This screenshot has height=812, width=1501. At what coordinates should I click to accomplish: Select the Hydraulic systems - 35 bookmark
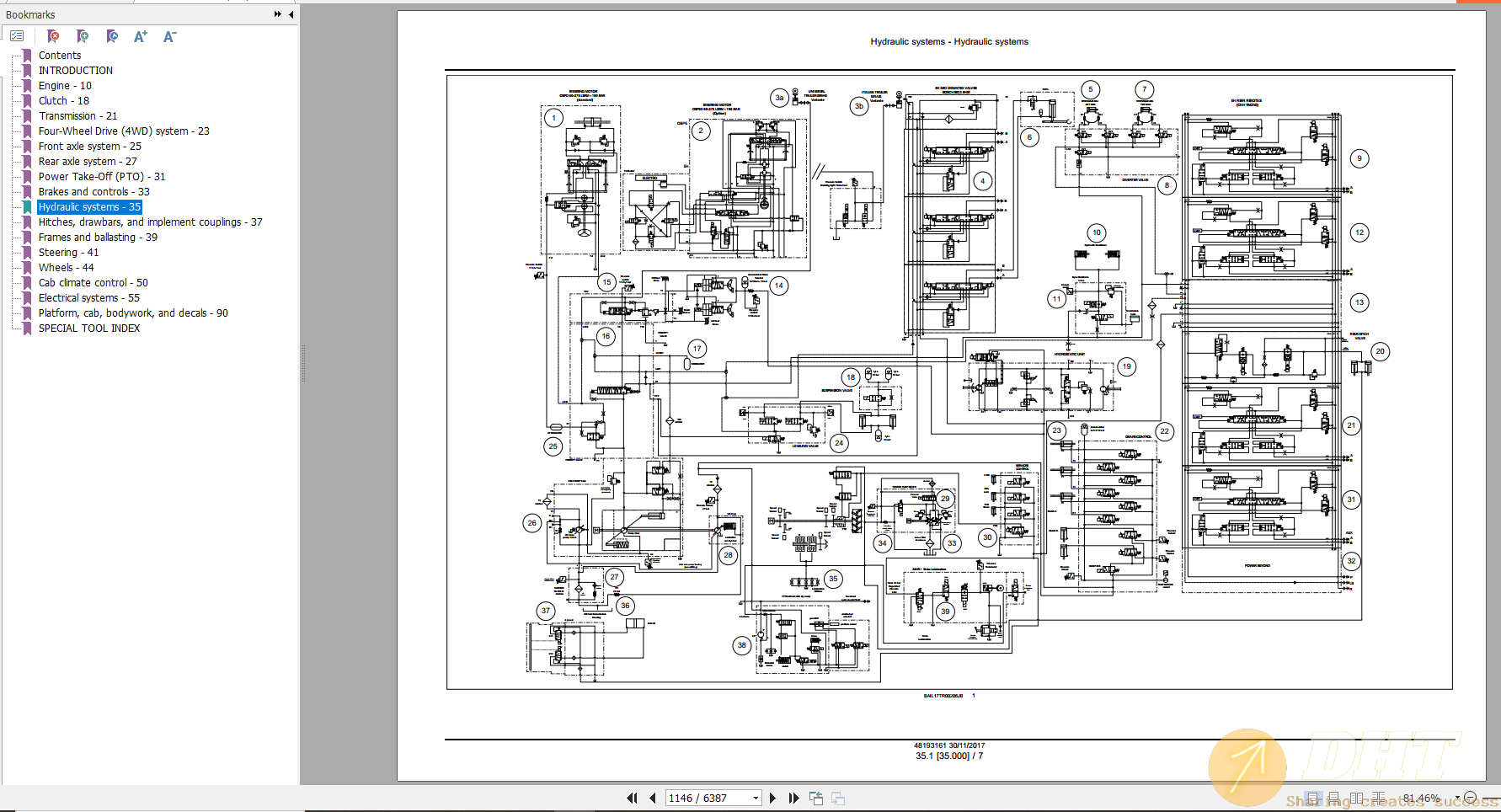89,206
